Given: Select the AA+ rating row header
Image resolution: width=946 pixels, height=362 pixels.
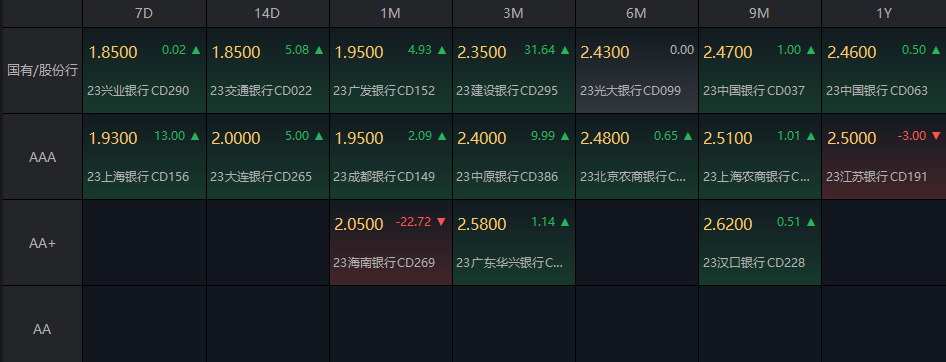Looking at the screenshot, I should tap(42, 243).
